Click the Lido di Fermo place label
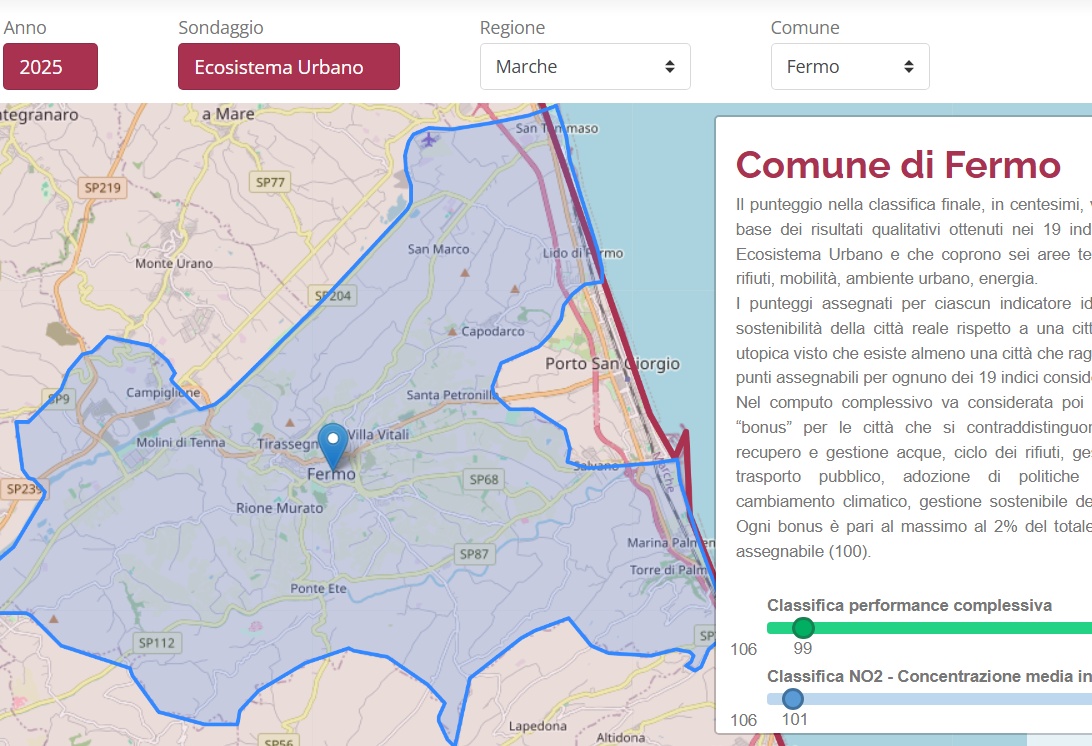1092x746 pixels. click(x=582, y=253)
